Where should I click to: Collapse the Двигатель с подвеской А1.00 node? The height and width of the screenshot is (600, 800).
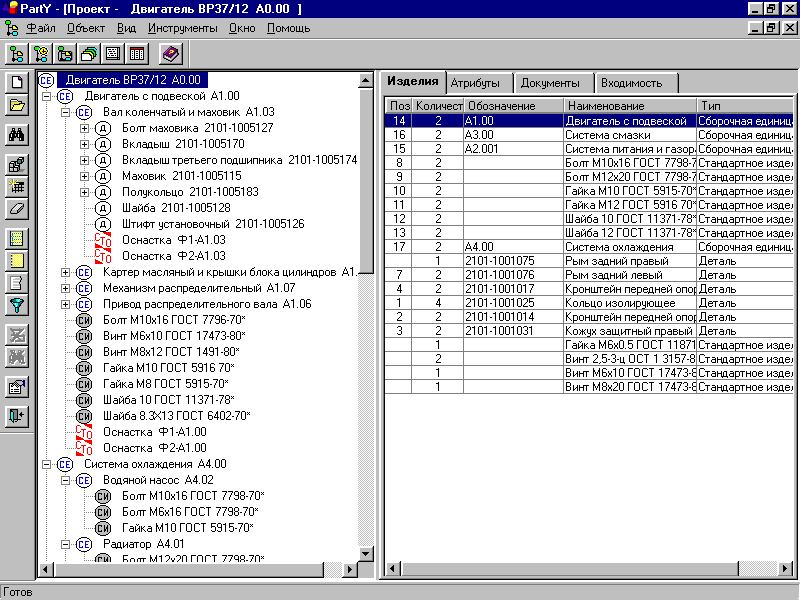click(x=46, y=96)
